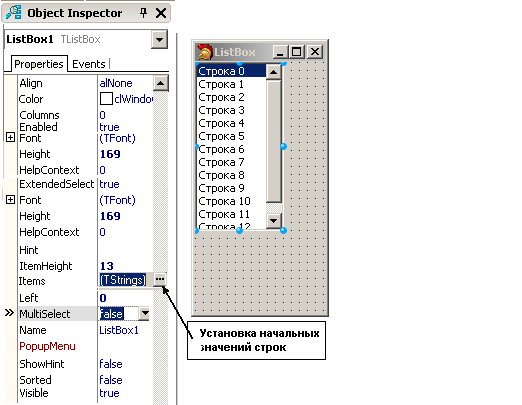Select the MultiSelect property

click(45, 314)
